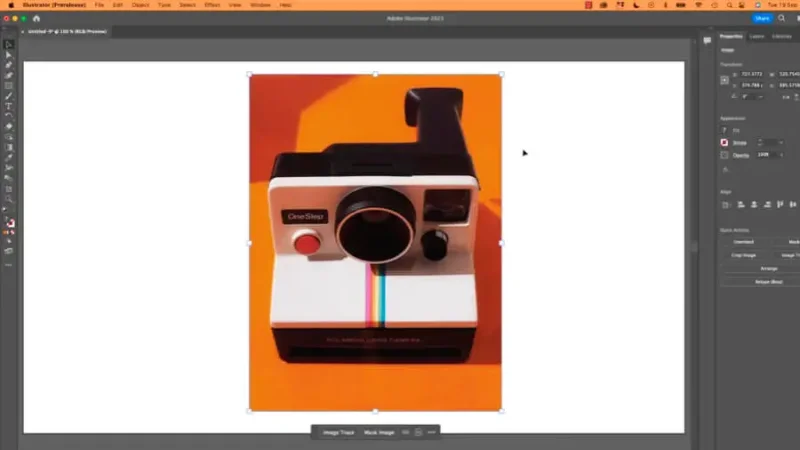Select the Rectangle shape tool

point(9,86)
